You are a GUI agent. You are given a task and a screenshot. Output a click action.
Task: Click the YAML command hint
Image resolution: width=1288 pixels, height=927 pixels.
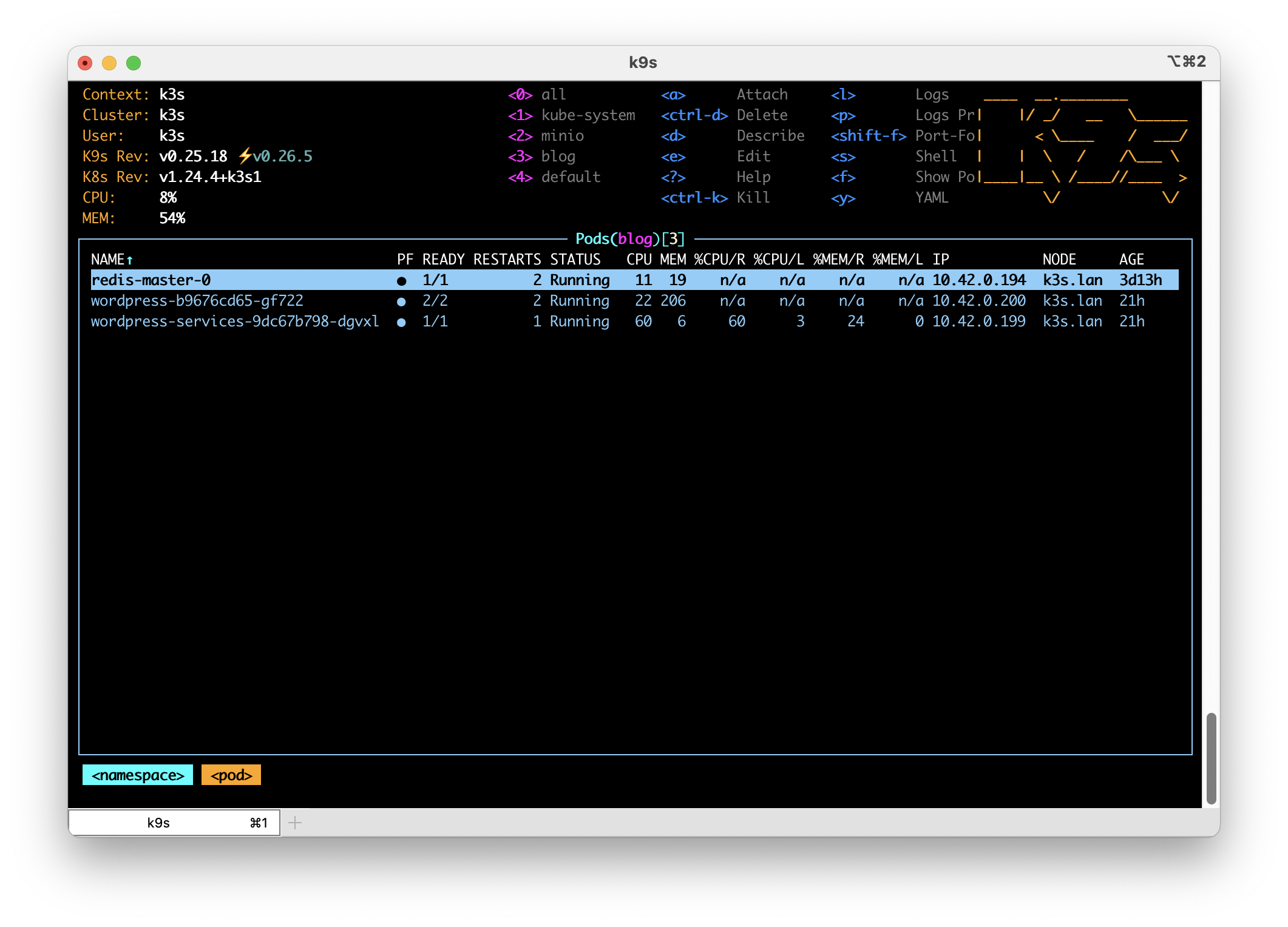(x=931, y=197)
